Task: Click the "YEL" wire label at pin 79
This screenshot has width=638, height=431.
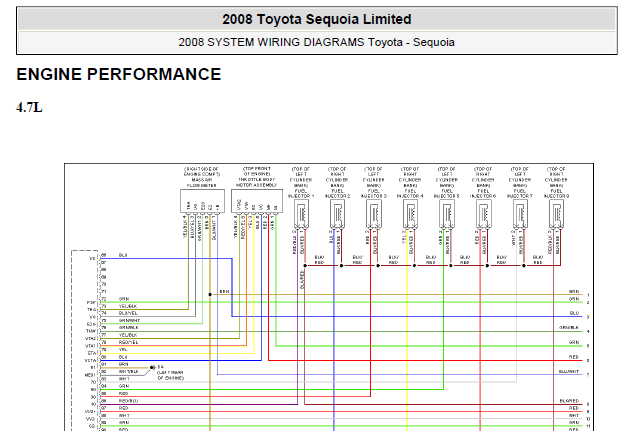Action: (123, 350)
